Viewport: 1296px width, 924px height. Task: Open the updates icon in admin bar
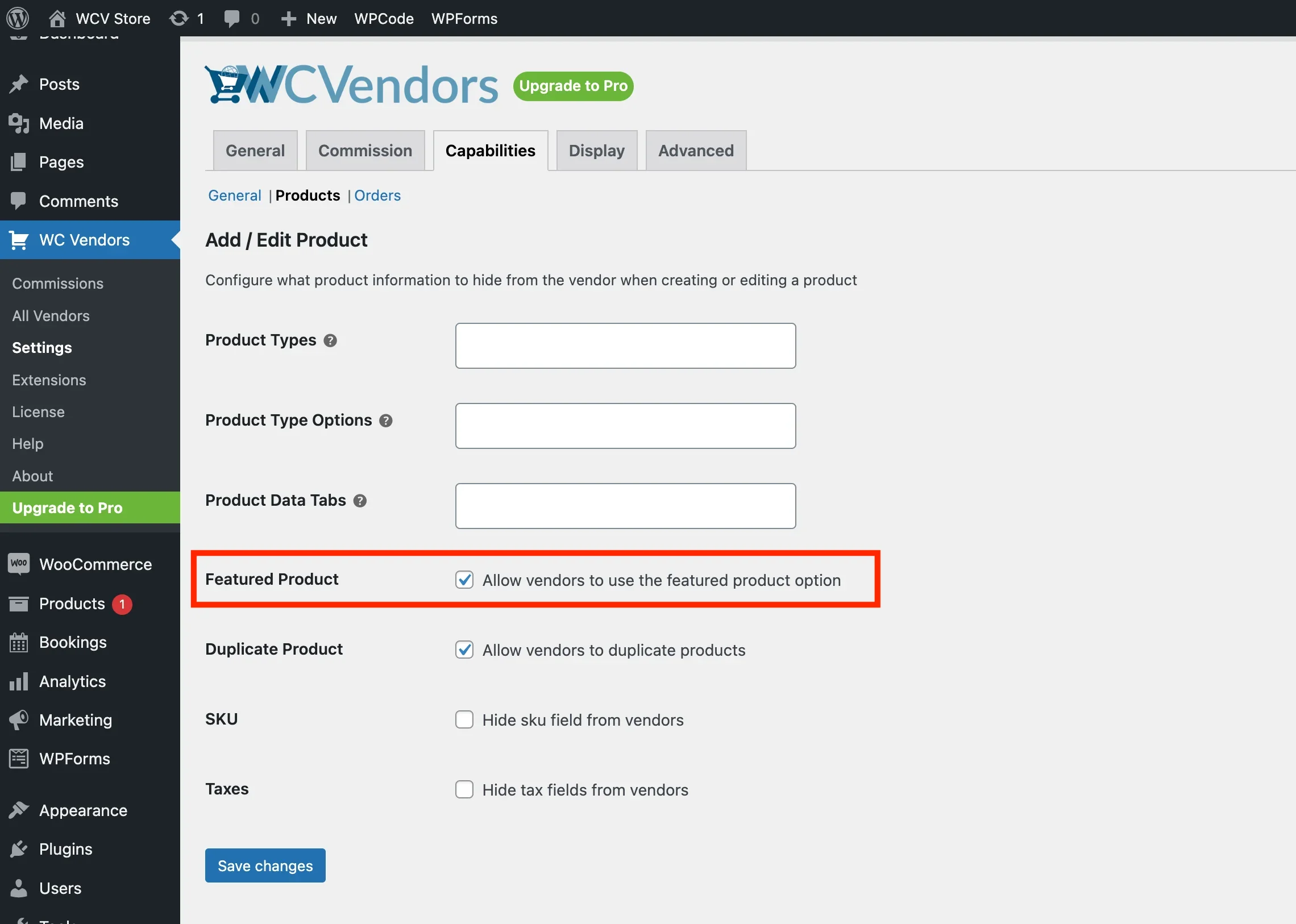point(178,18)
